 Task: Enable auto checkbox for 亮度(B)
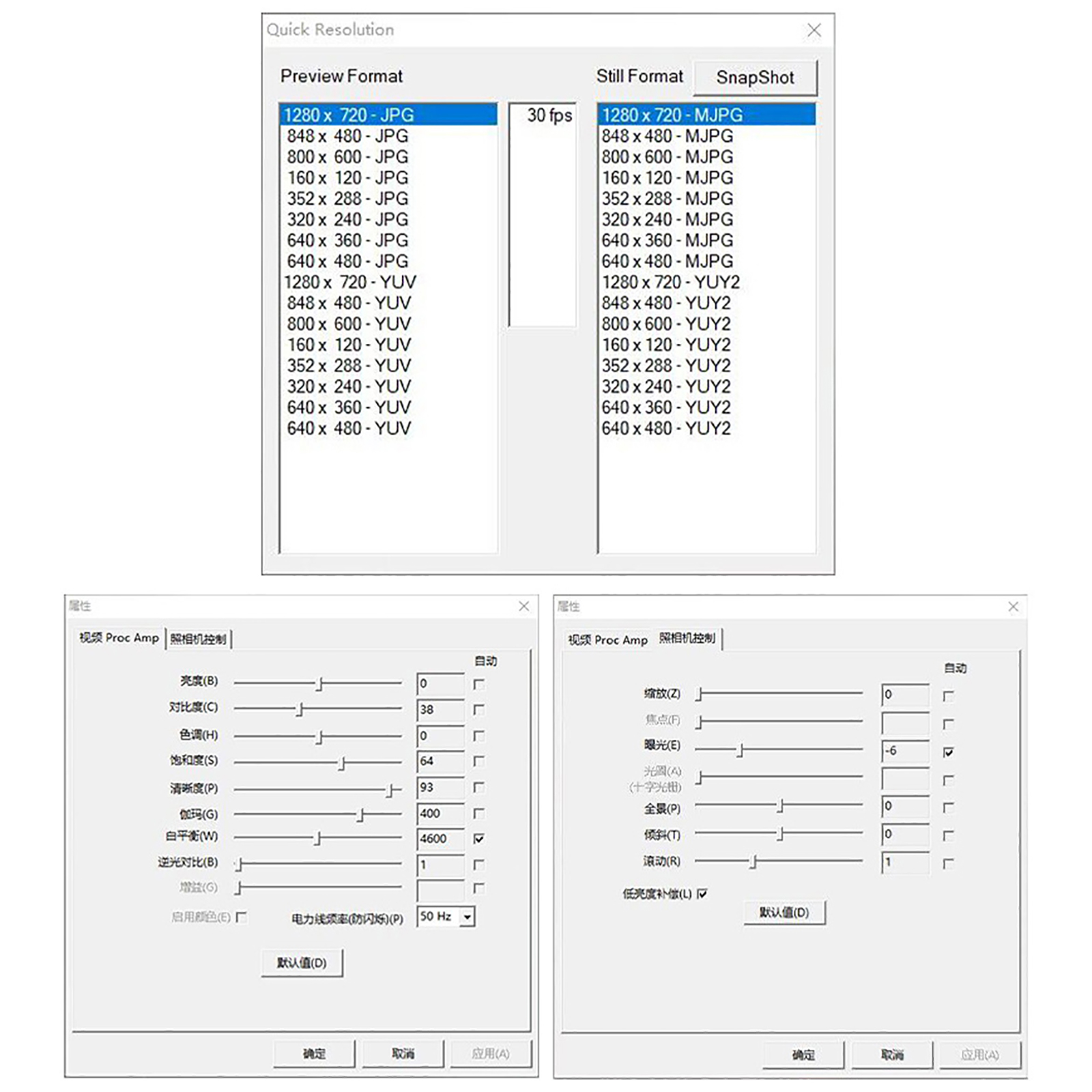(479, 684)
